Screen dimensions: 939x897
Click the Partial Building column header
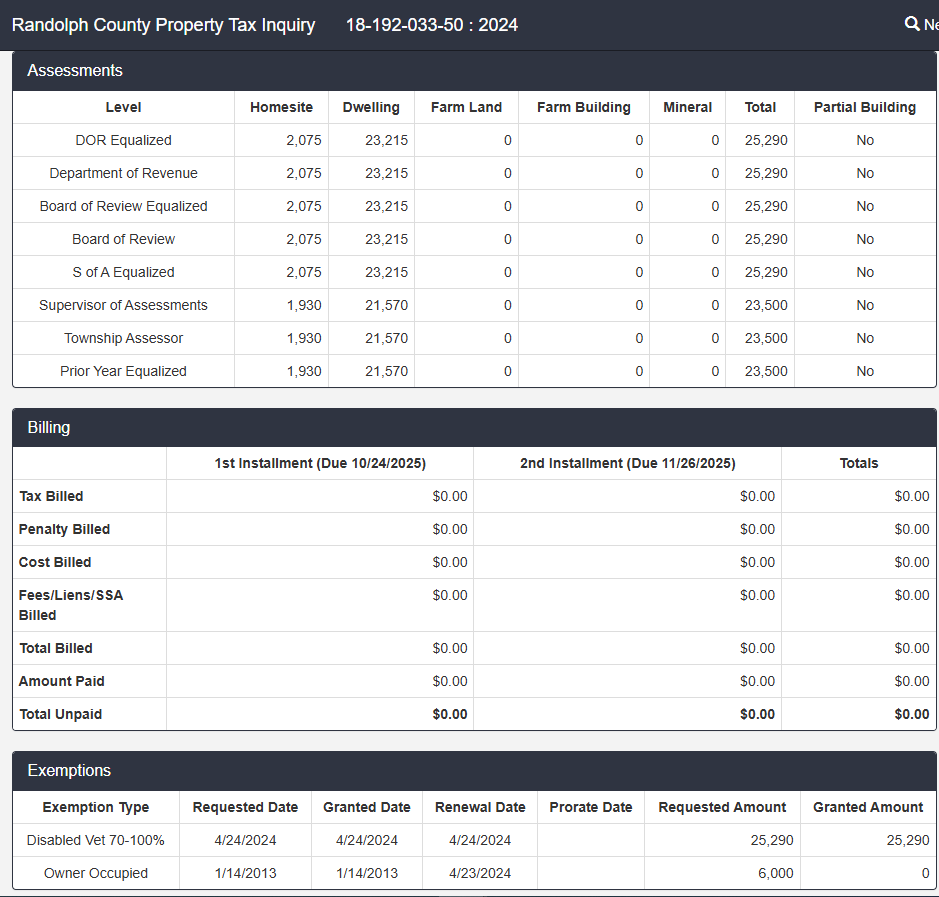click(864, 107)
